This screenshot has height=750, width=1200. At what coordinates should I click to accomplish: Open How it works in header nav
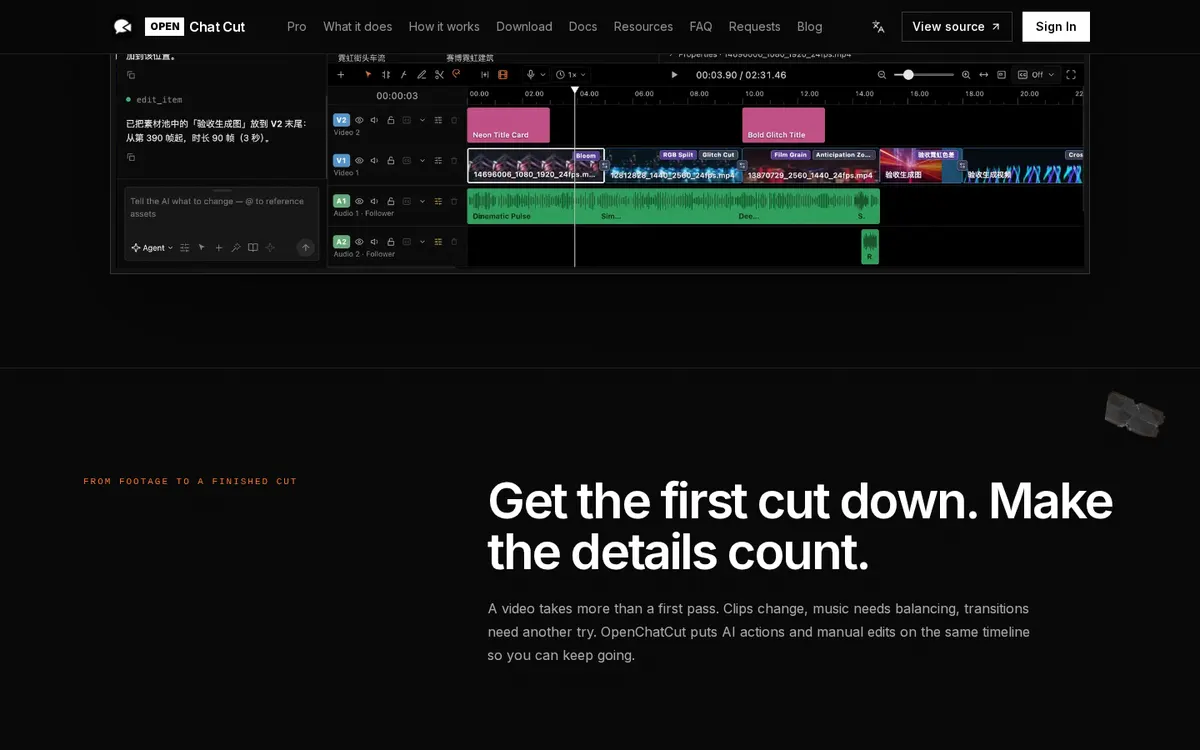[x=444, y=27]
